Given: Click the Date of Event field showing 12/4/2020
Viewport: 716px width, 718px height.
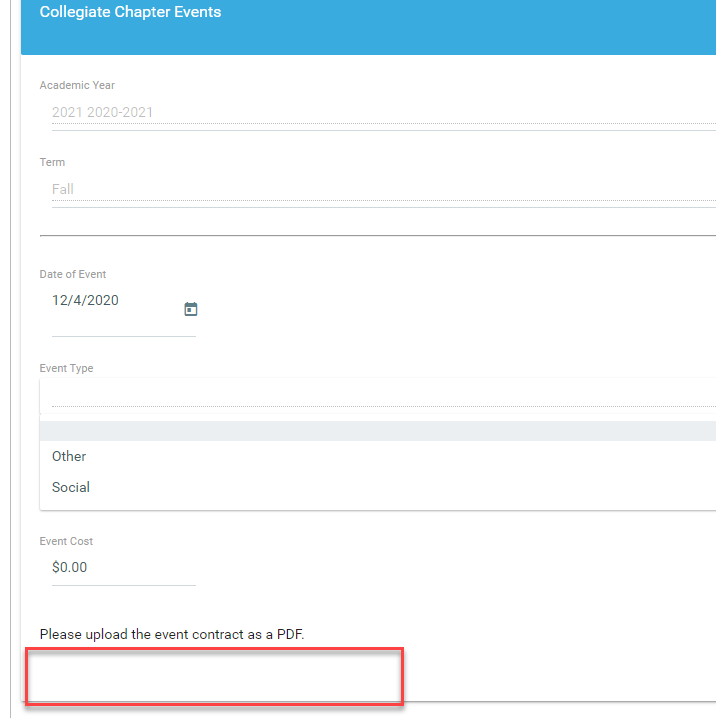Looking at the screenshot, I should 110,301.
